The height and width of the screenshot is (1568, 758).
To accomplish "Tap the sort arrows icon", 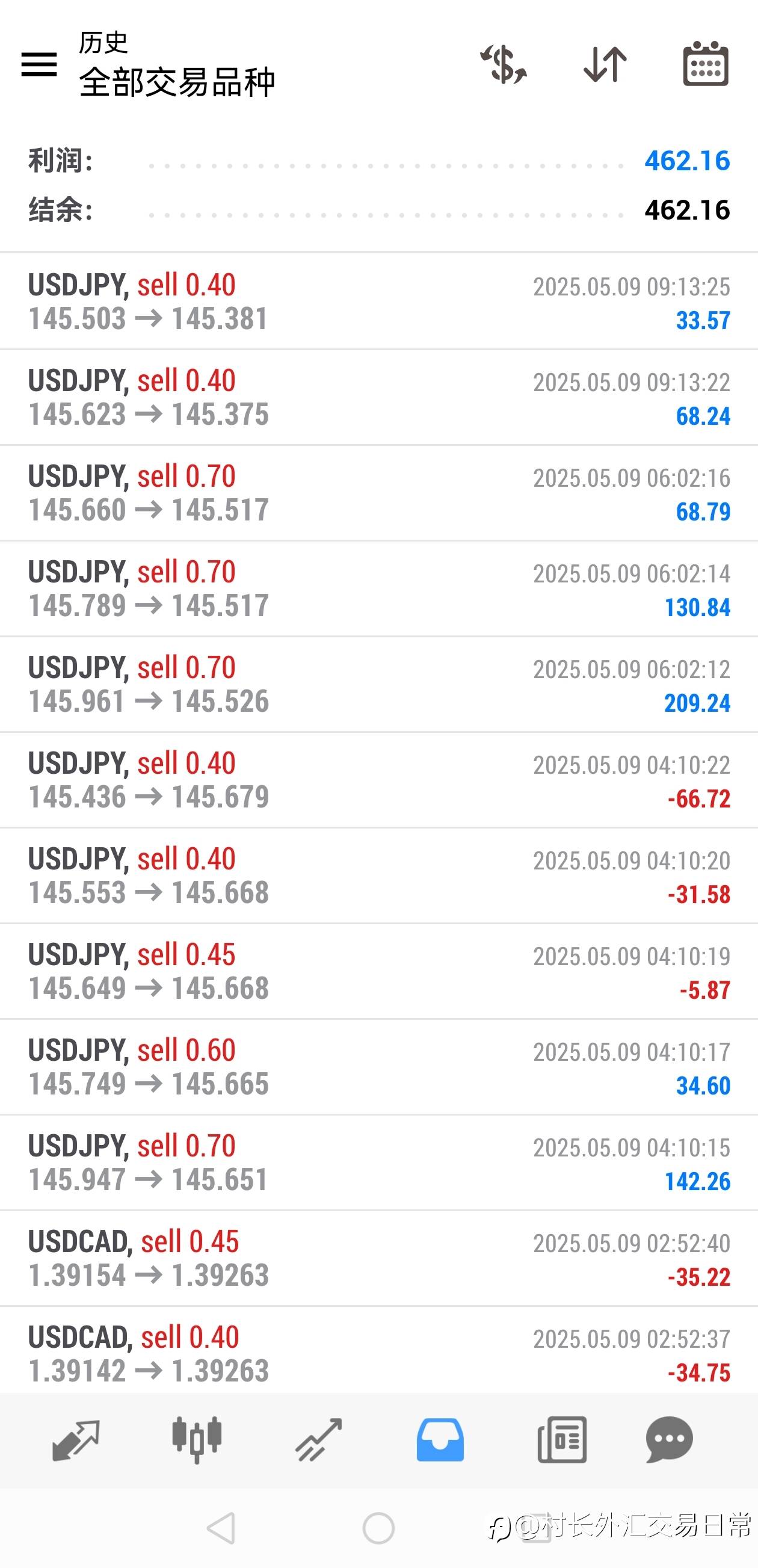I will pyautogui.click(x=605, y=64).
